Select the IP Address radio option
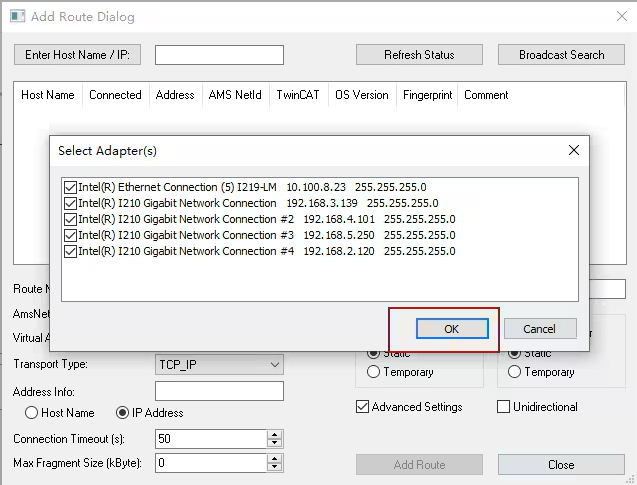This screenshot has height=485, width=637. tap(124, 413)
